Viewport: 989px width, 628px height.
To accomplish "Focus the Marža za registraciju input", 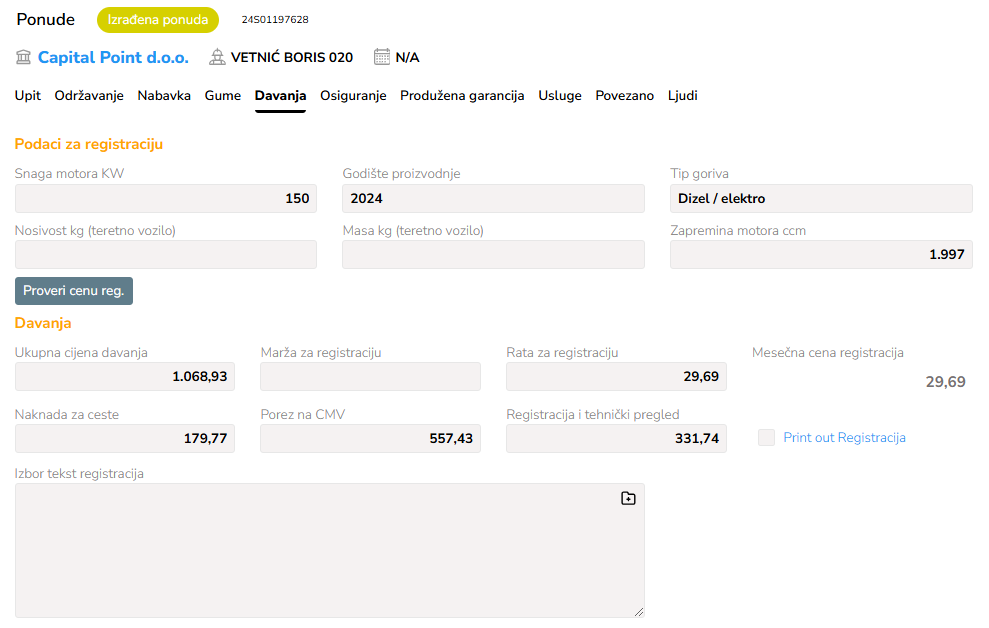I will point(370,376).
